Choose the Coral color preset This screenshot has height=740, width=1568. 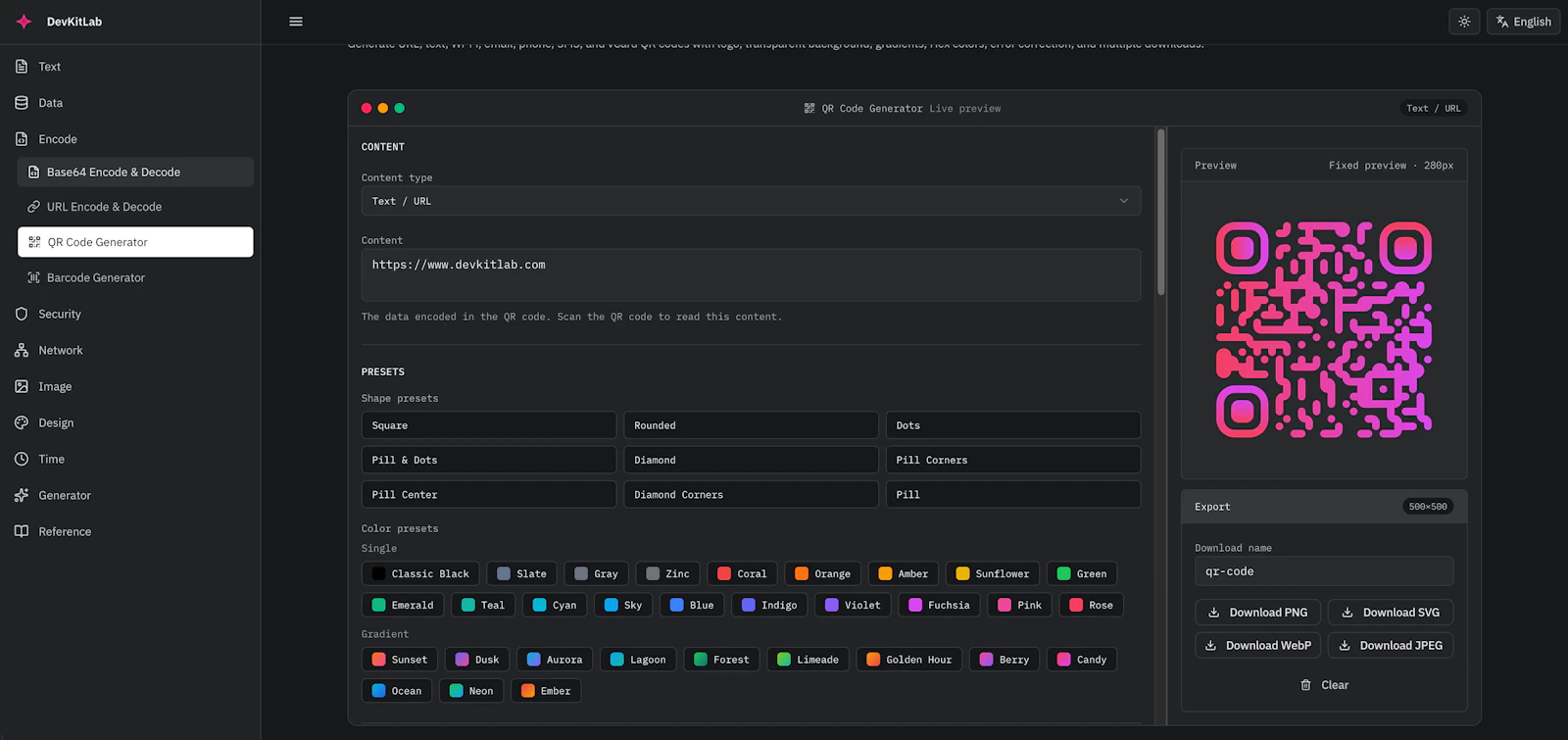742,573
